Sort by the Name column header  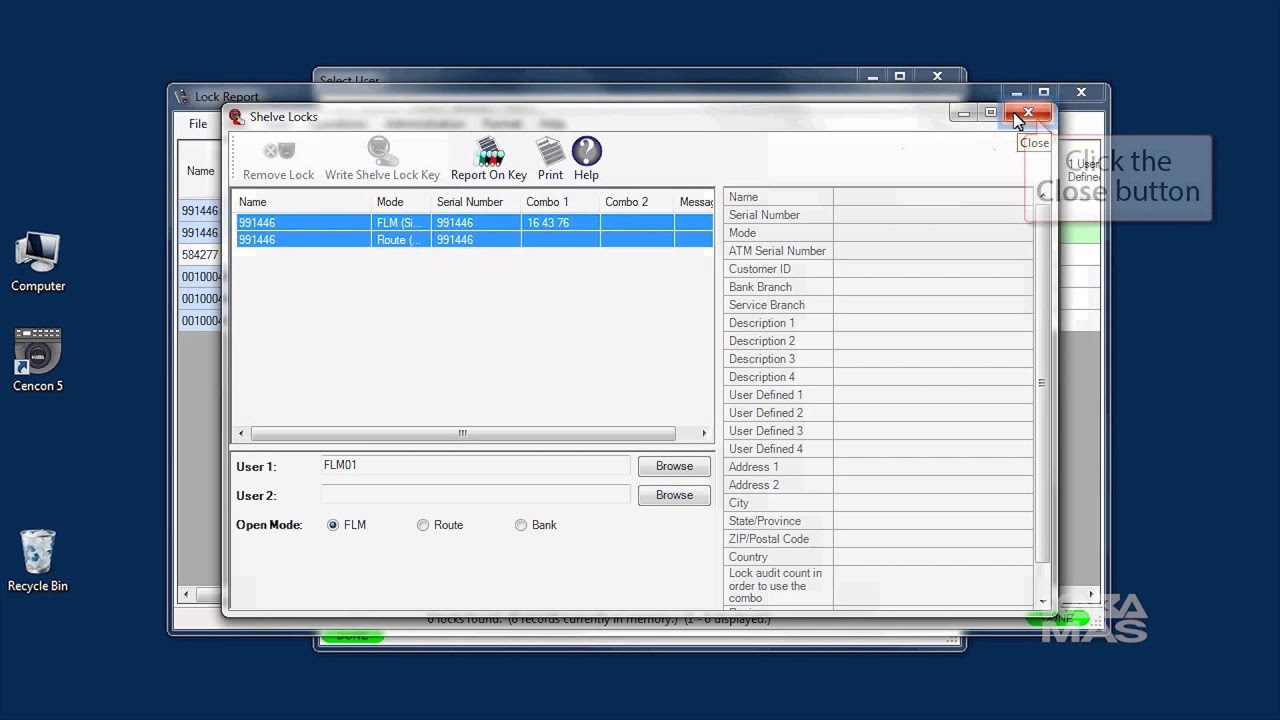tap(302, 202)
